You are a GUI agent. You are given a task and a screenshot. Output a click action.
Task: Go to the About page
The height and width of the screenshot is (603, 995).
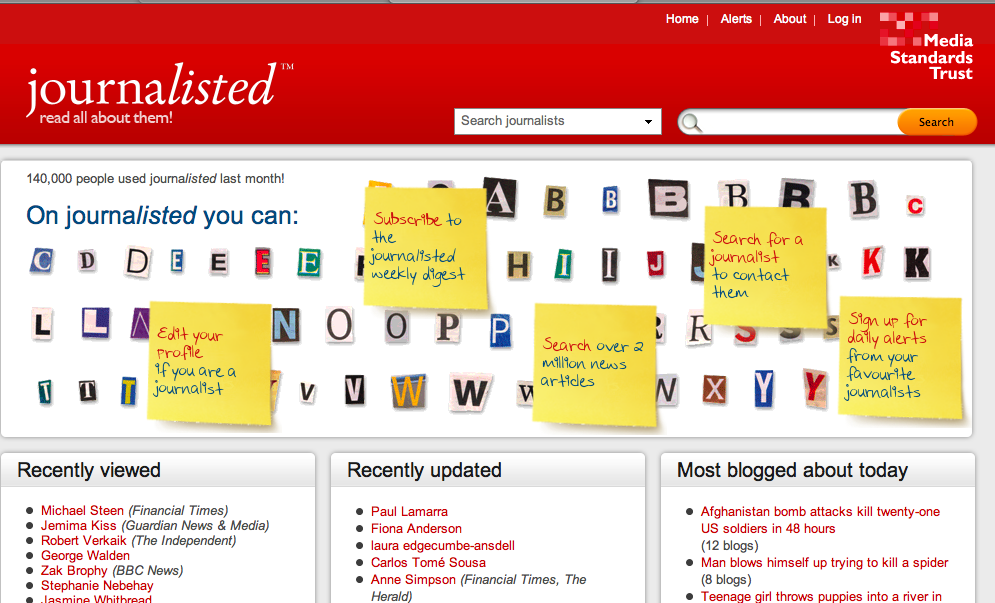tap(789, 19)
